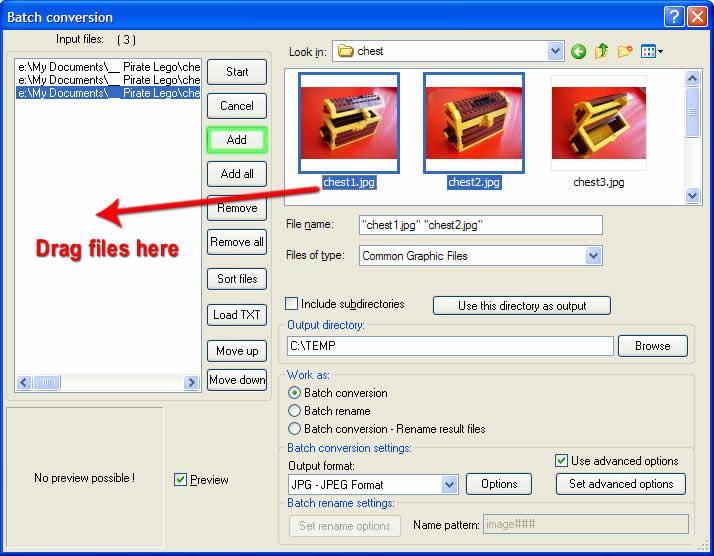Click file browser scroll up arrow
The height and width of the screenshot is (556, 714).
pos(692,79)
